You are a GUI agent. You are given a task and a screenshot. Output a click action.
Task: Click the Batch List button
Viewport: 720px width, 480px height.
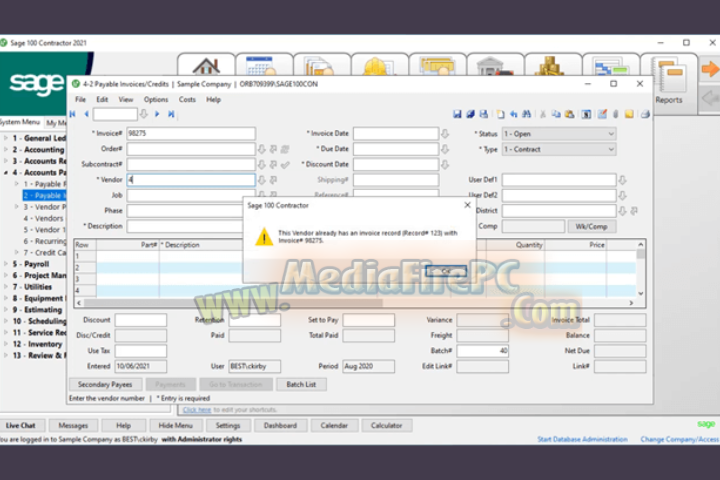point(301,384)
